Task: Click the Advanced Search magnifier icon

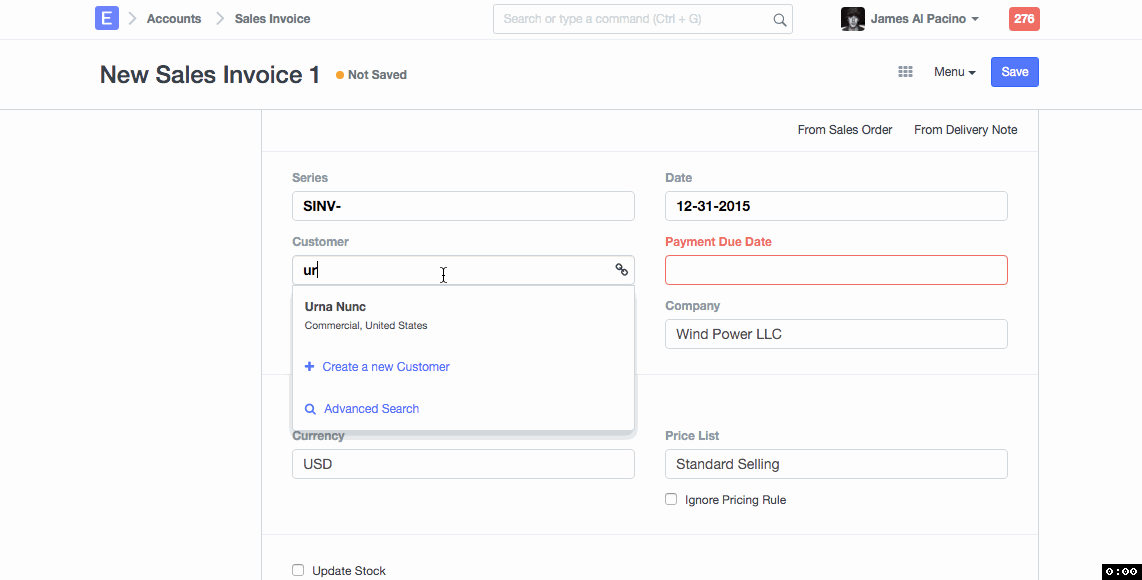Action: click(x=310, y=409)
